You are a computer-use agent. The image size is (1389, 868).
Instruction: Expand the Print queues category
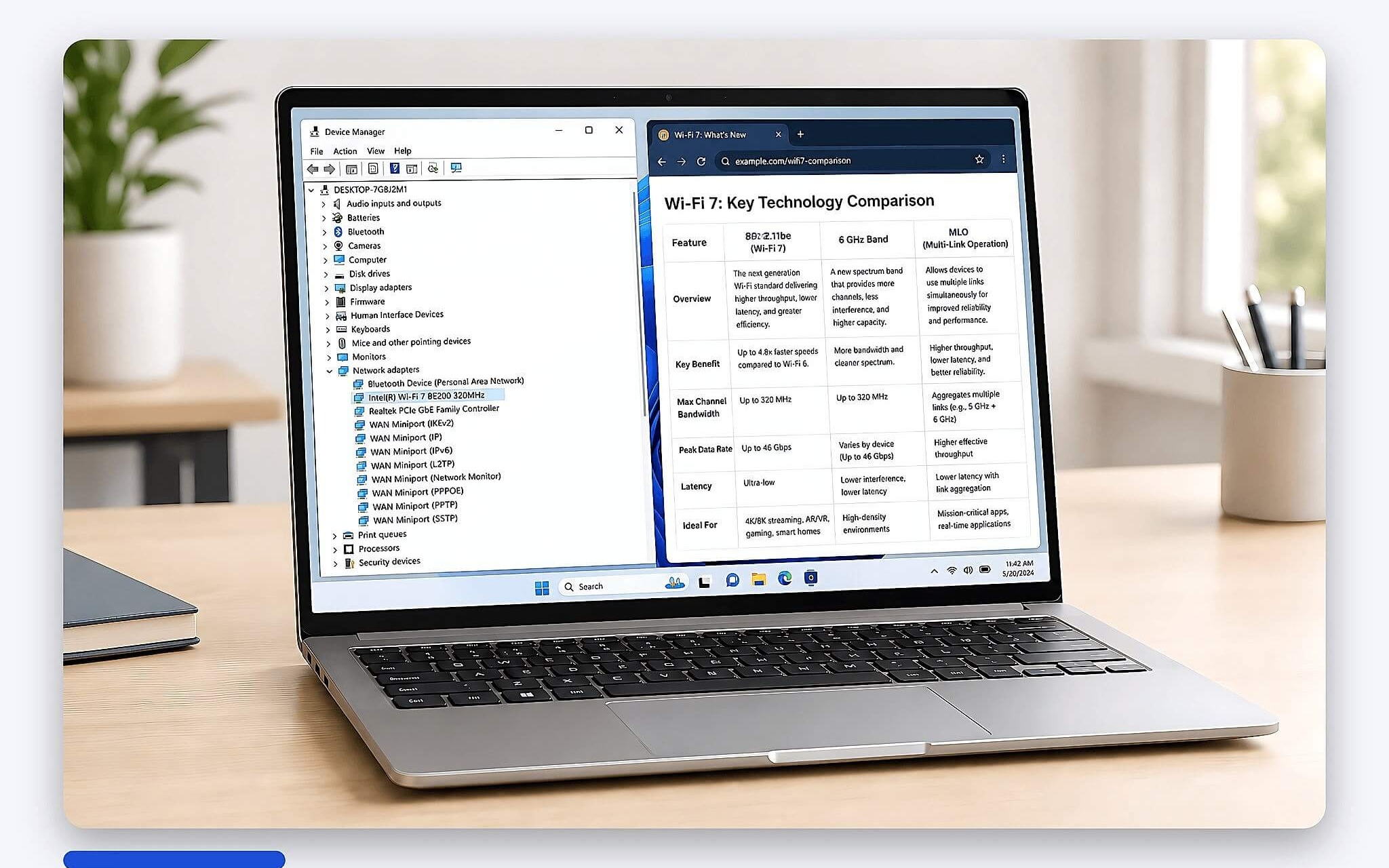[334, 536]
